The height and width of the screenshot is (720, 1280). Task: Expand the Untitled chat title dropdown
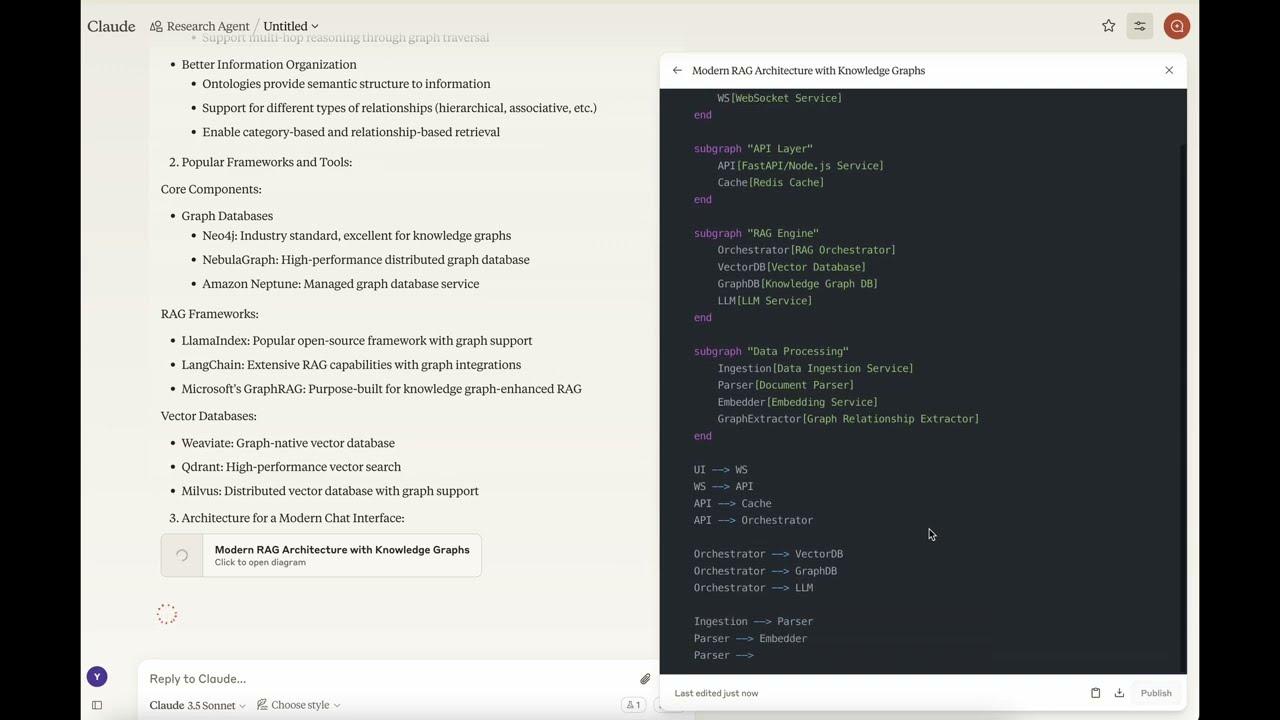[x=291, y=27]
